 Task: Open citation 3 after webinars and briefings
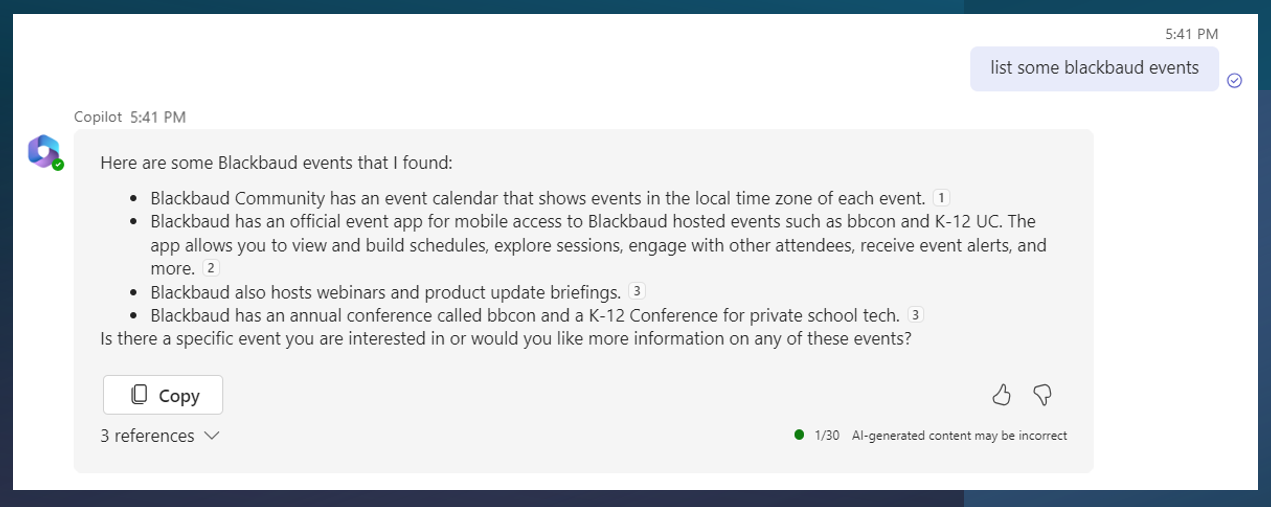(636, 291)
